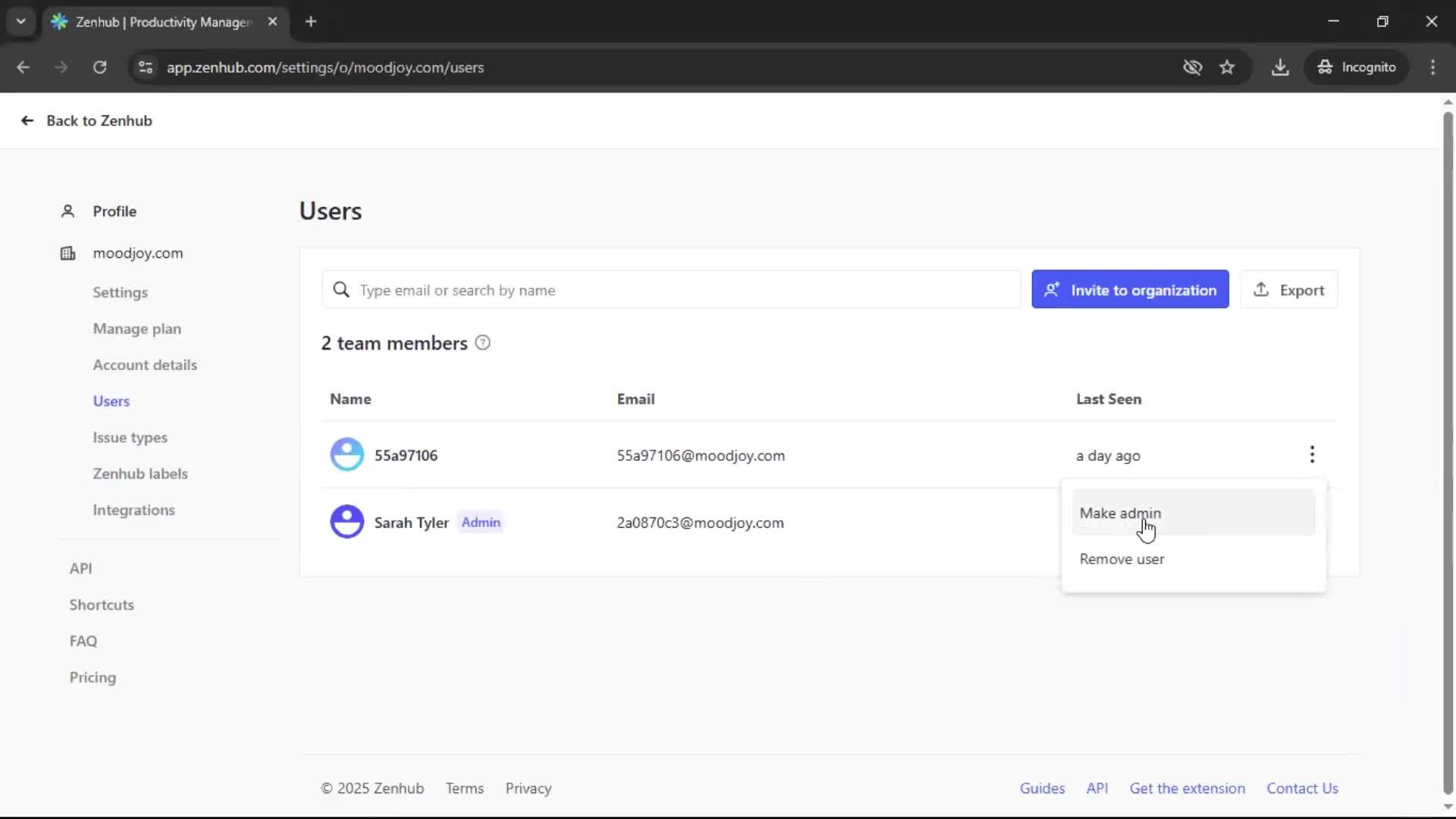
Task: Click Sarah Tyler's avatar
Action: click(x=347, y=522)
